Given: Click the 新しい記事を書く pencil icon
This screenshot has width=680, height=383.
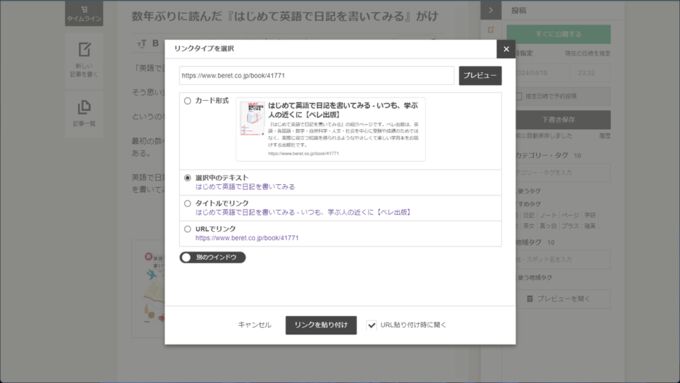Looking at the screenshot, I should pyautogui.click(x=84, y=50).
